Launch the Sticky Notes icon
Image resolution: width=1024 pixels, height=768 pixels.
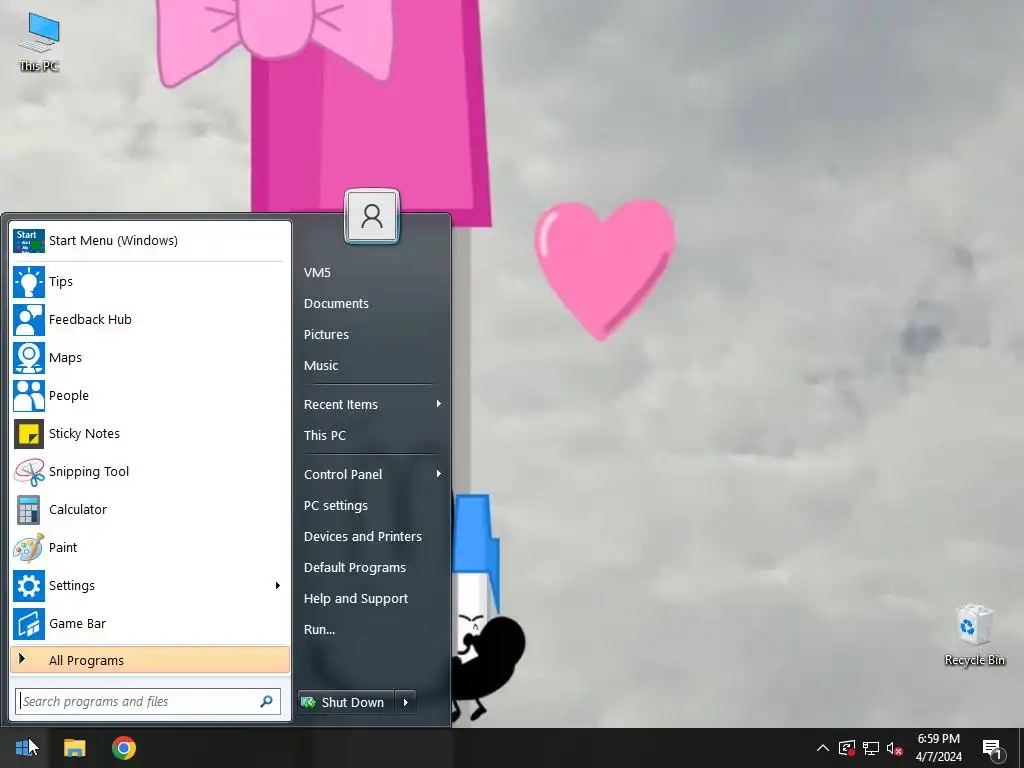pyautogui.click(x=29, y=434)
